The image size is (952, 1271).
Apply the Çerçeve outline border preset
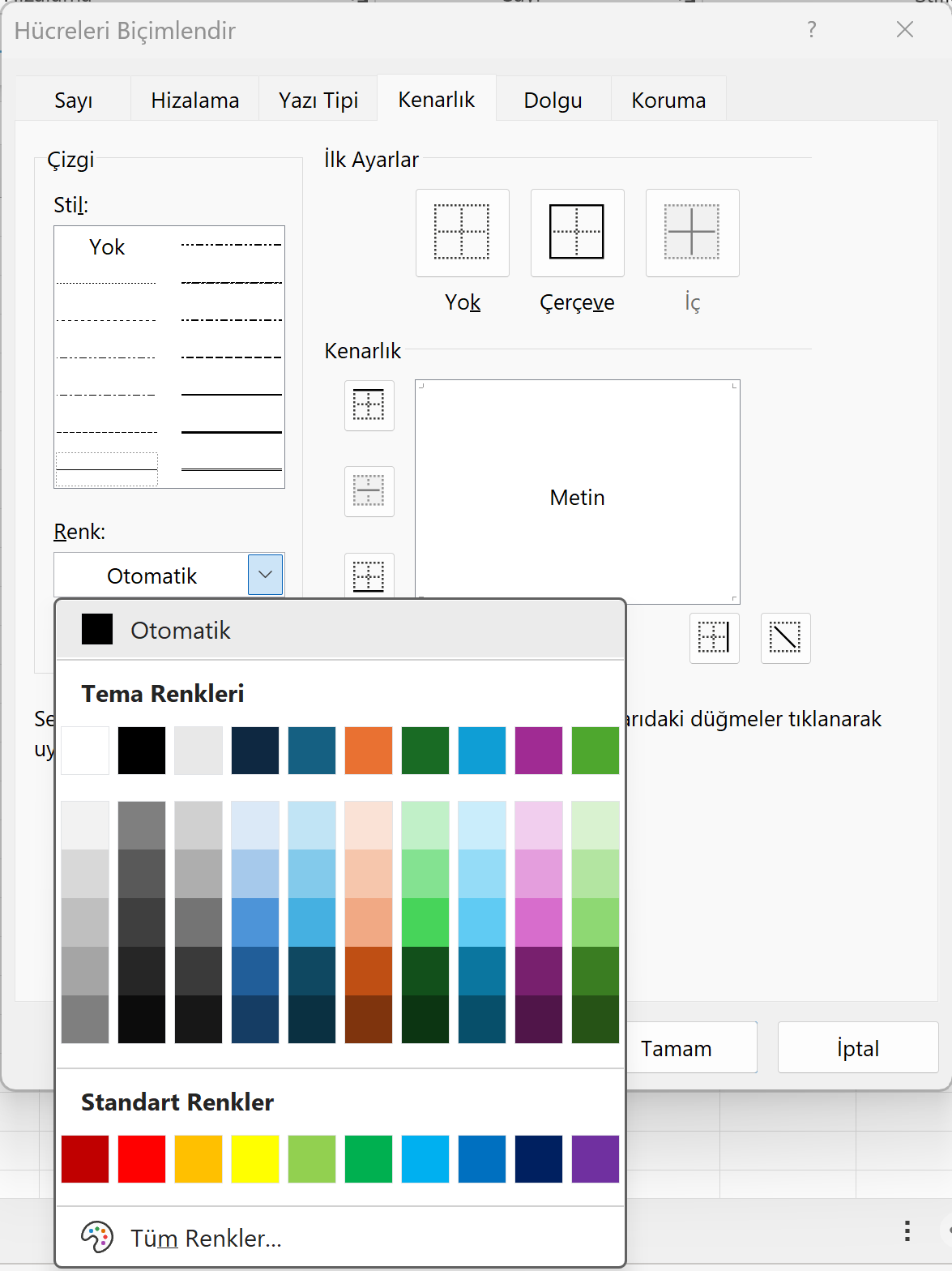coord(577,233)
